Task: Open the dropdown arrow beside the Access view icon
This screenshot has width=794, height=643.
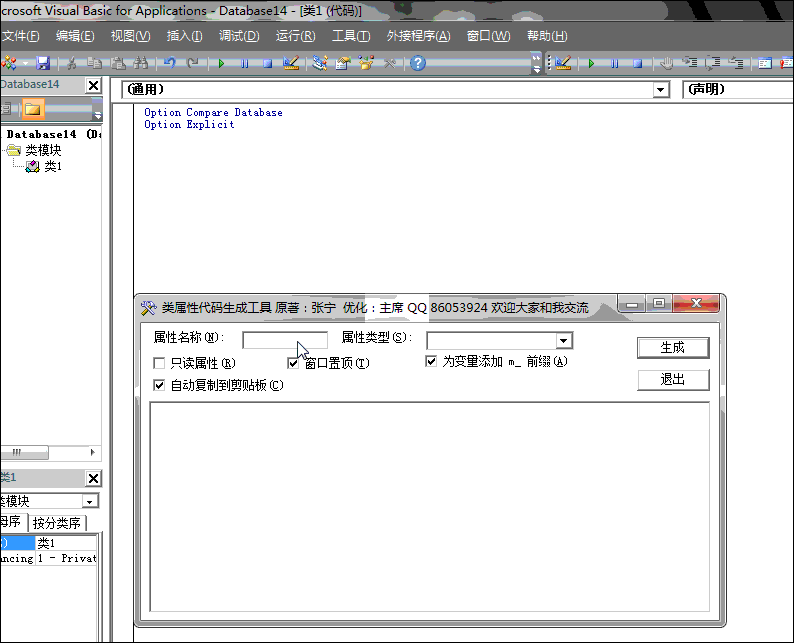Action: coord(25,64)
